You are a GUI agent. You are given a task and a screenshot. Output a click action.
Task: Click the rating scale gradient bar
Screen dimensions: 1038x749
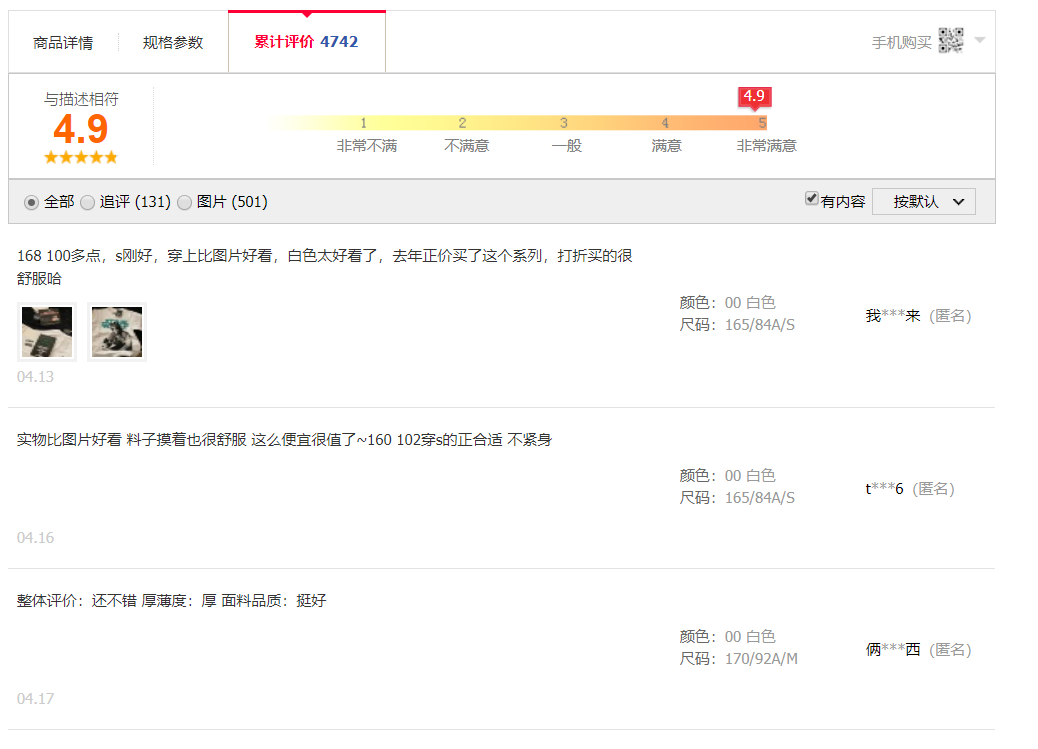516,123
